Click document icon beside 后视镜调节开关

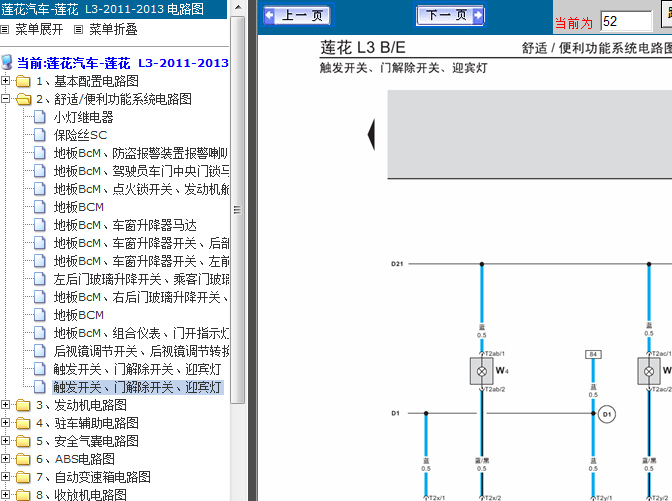(39, 351)
